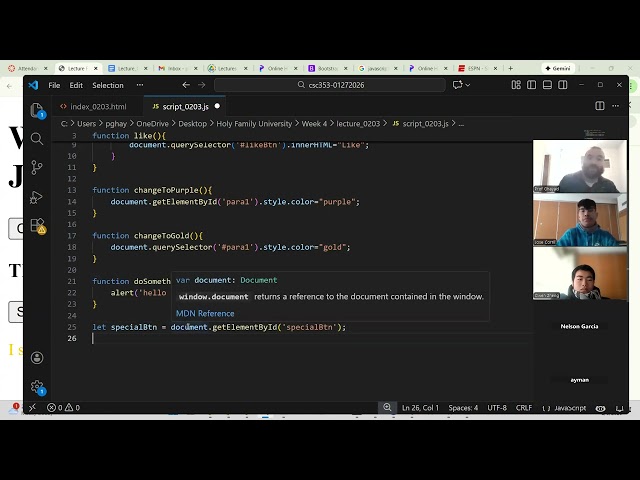The width and height of the screenshot is (640, 480).
Task: Click the VS Code logo icon
Action: click(x=33, y=85)
